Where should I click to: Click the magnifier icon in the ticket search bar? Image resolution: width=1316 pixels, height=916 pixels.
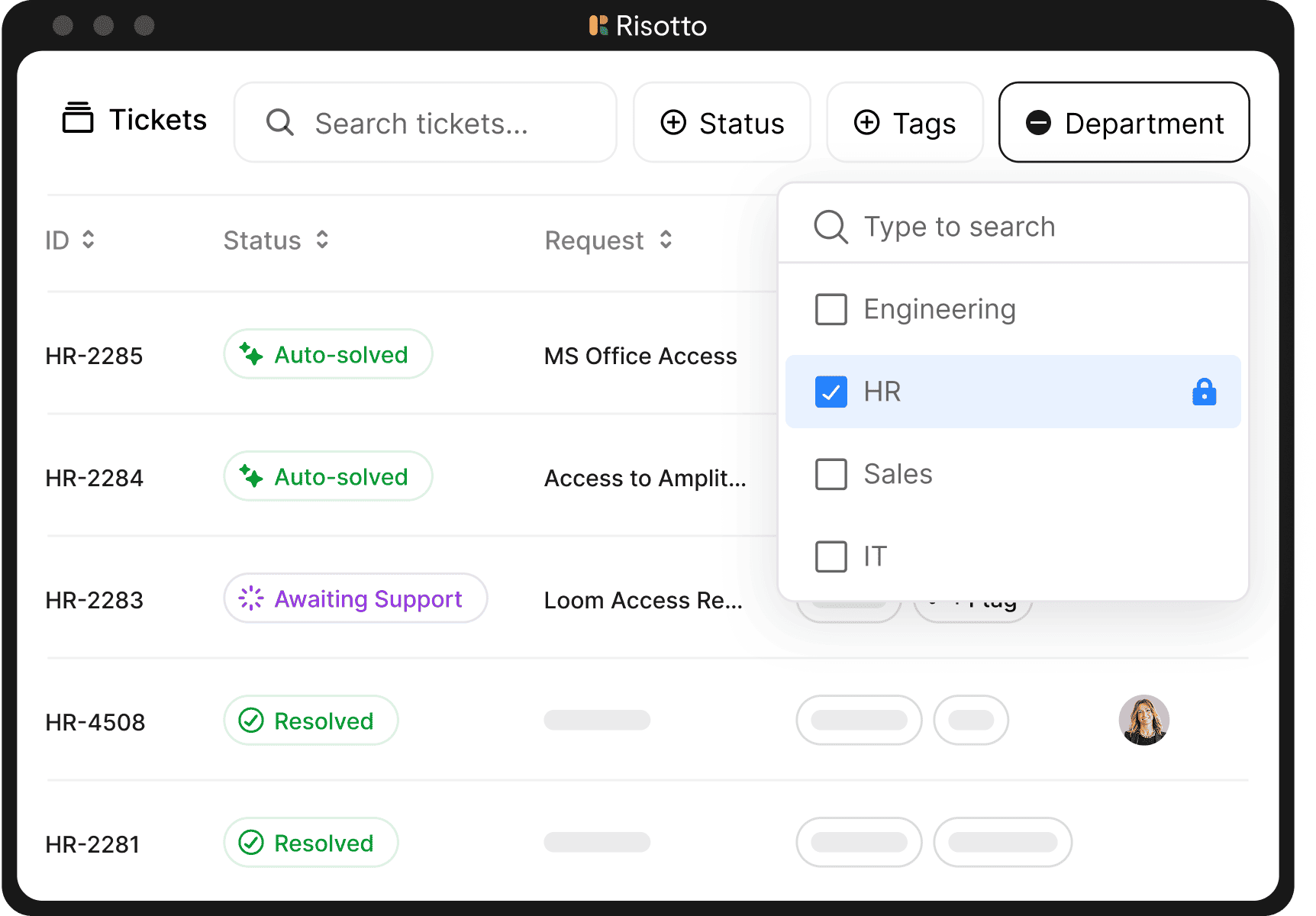coord(279,122)
